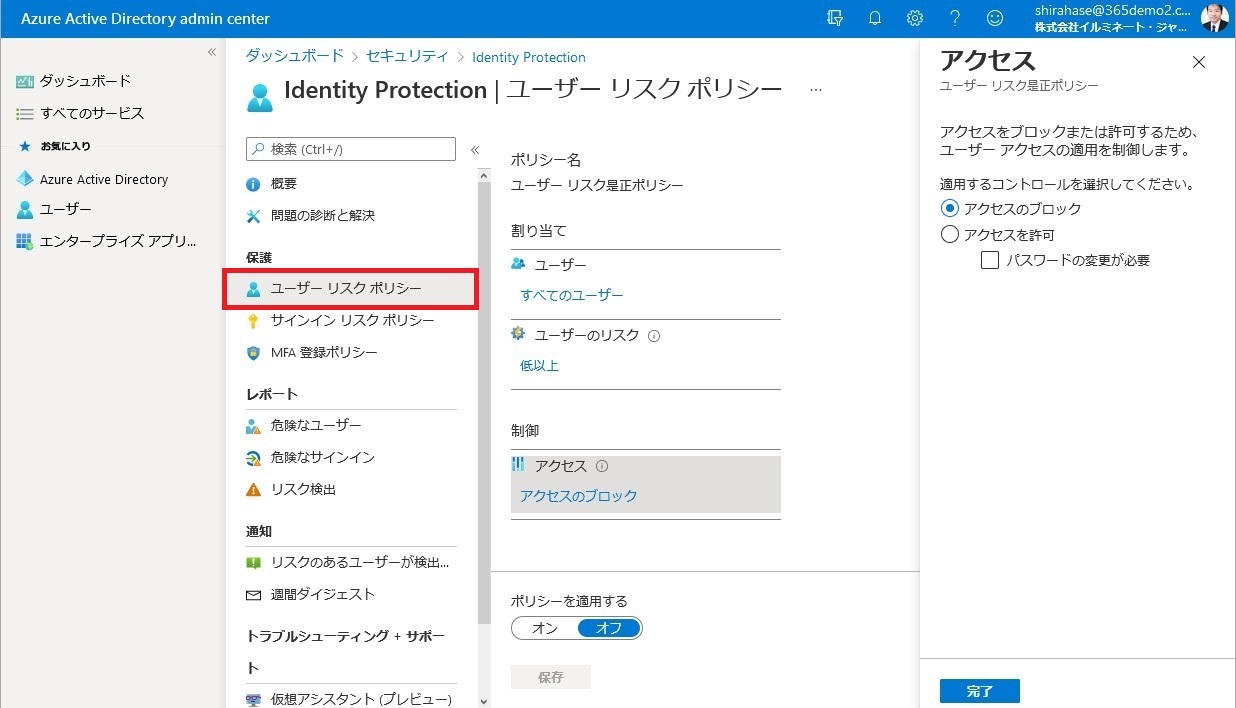Click the 保存 button

point(551,677)
